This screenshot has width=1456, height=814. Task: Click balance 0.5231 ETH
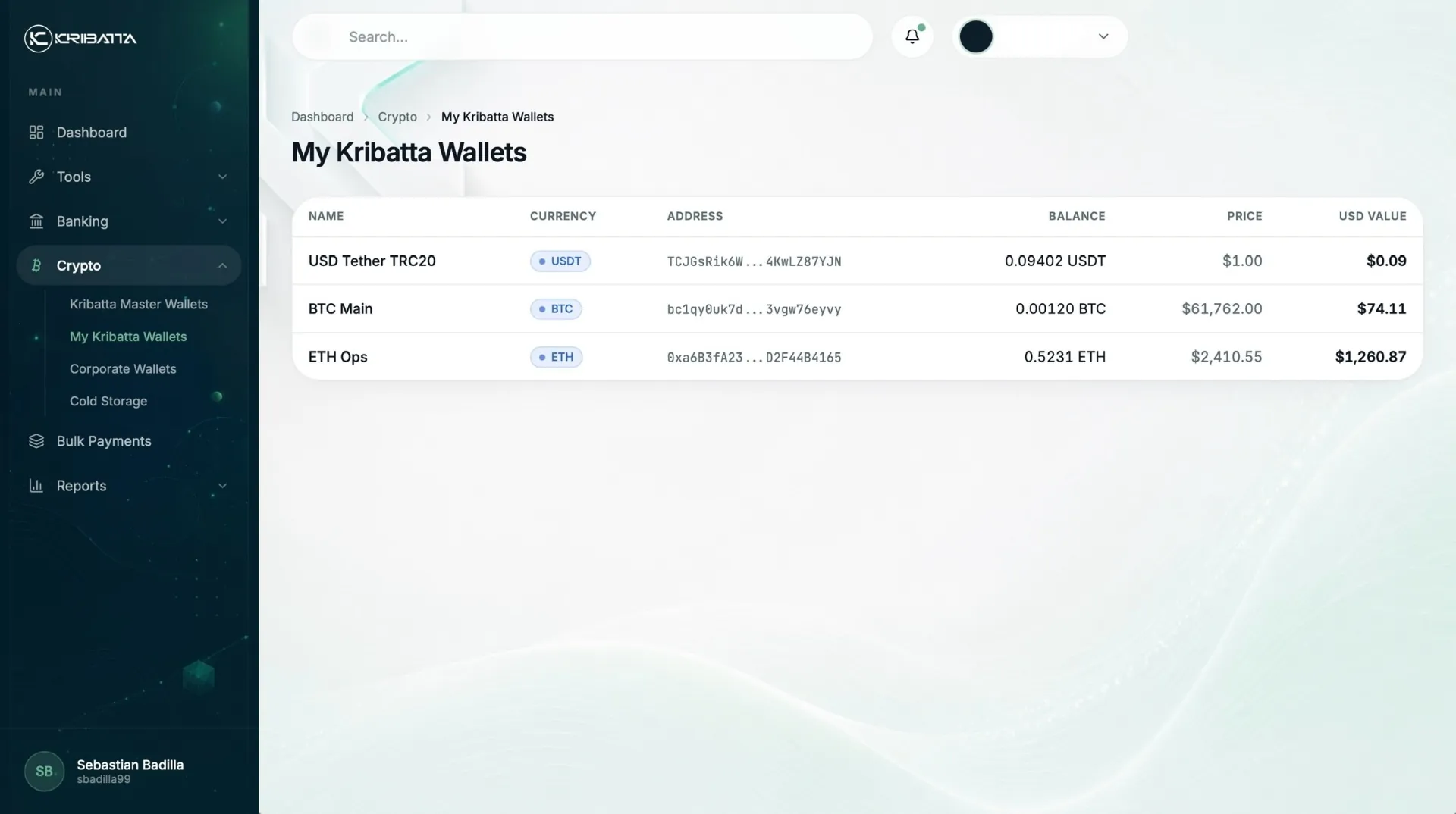[x=1065, y=357]
